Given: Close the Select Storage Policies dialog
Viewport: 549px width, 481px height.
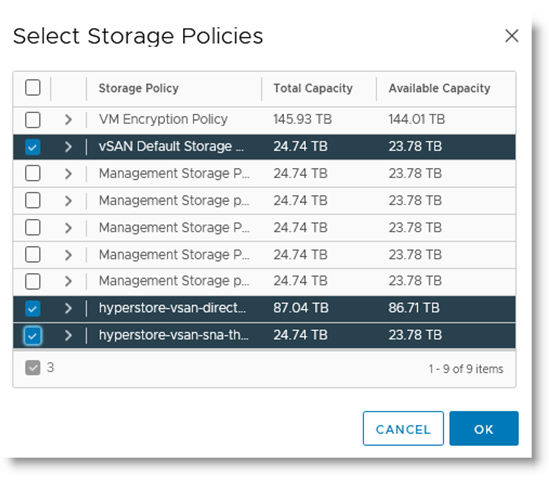Looking at the screenshot, I should pos(512,36).
